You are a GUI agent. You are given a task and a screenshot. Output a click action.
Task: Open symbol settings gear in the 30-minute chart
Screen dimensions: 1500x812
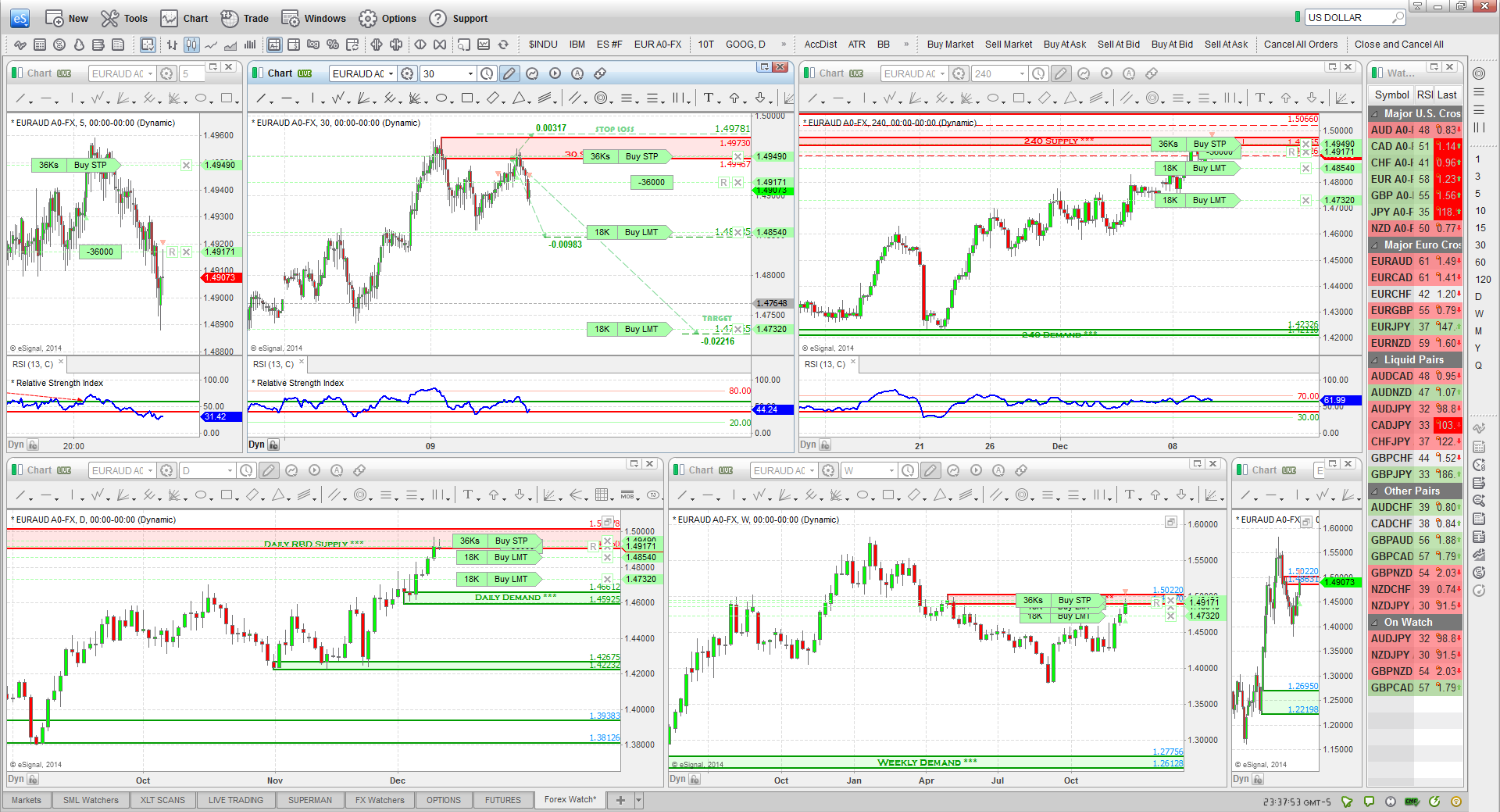coord(406,73)
